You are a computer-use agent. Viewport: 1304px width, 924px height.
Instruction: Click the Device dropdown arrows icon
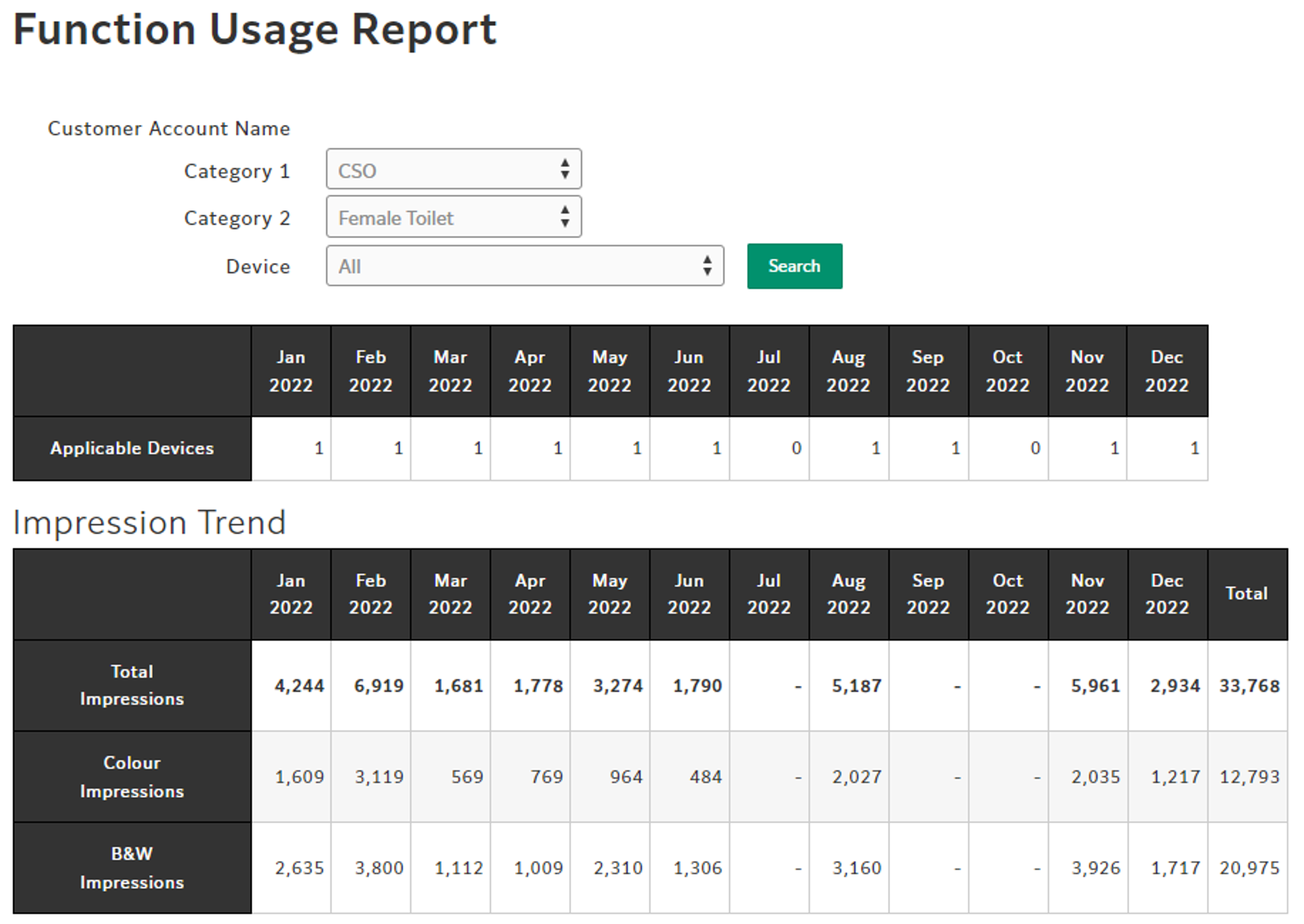[x=706, y=266]
